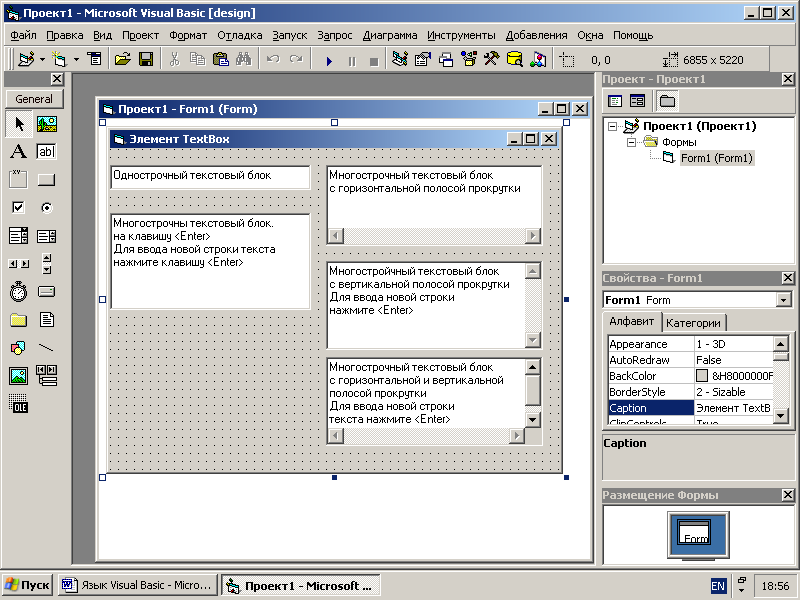Open Toolbox hammer-and-wrench icon

pyautogui.click(x=492, y=60)
